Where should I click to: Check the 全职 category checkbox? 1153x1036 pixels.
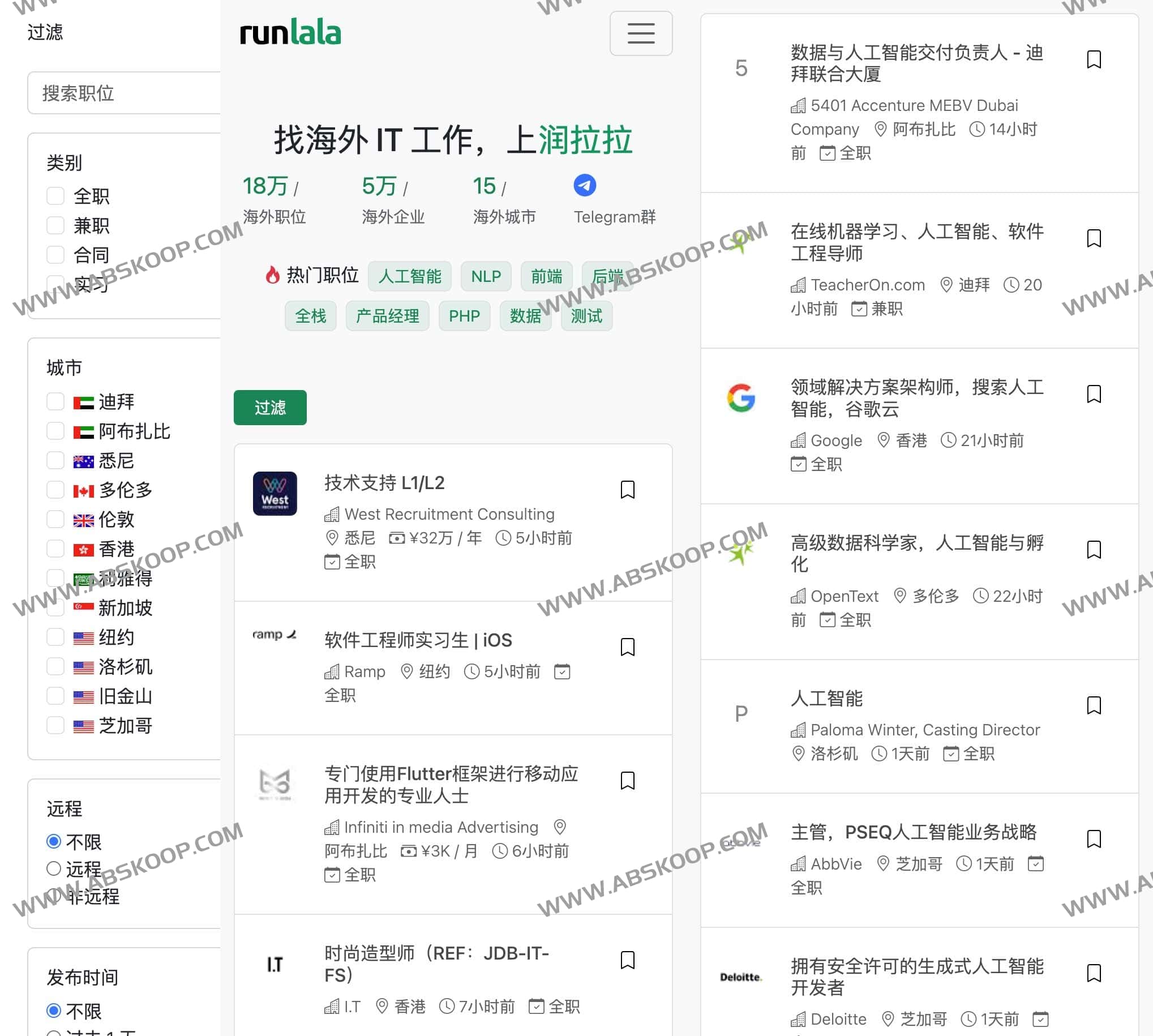click(x=55, y=196)
